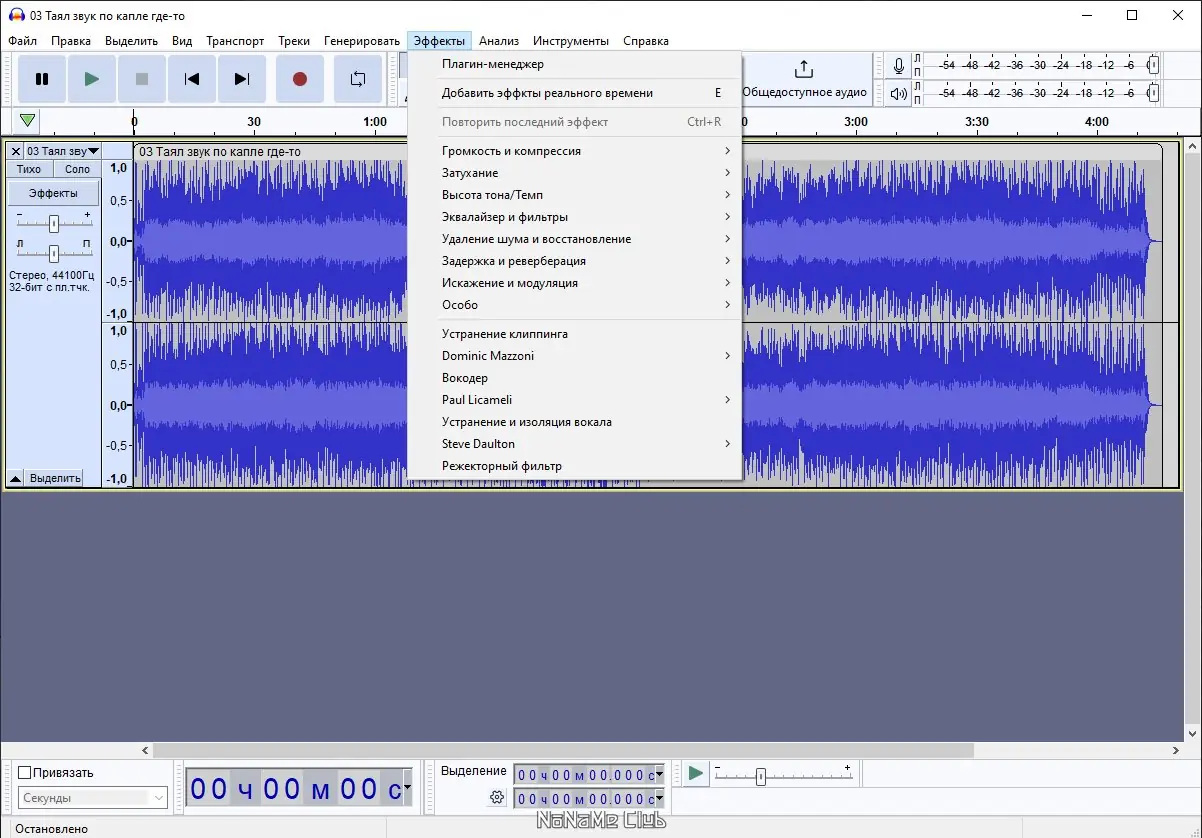Enable the Привязать snapping checkbox

tap(24, 772)
